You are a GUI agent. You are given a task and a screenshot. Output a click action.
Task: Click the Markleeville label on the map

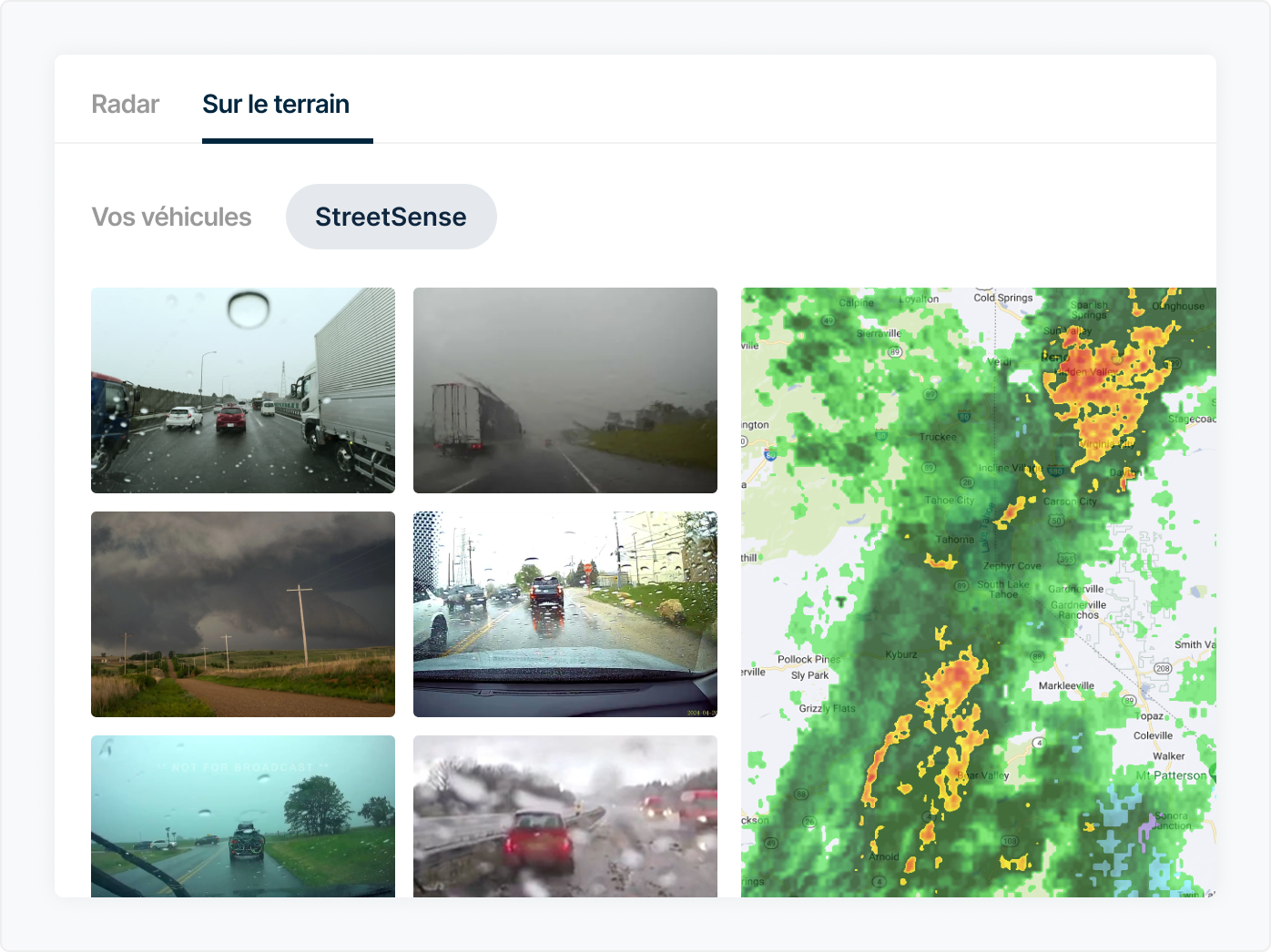[1066, 686]
